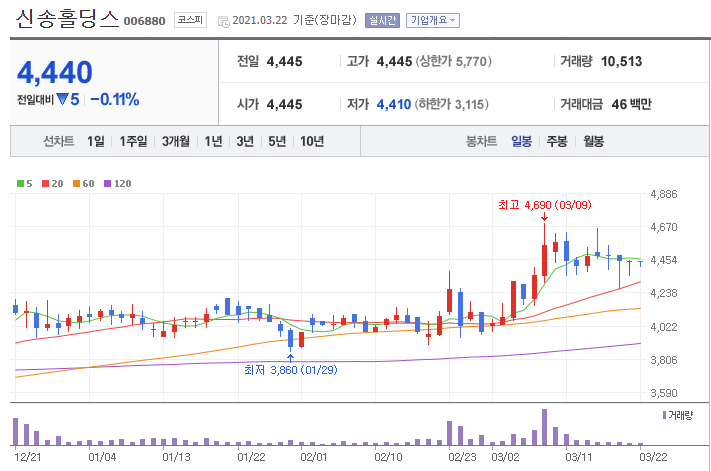Select the 1주일 line chart tab
Viewport: 711px width, 471px height.
point(133,141)
